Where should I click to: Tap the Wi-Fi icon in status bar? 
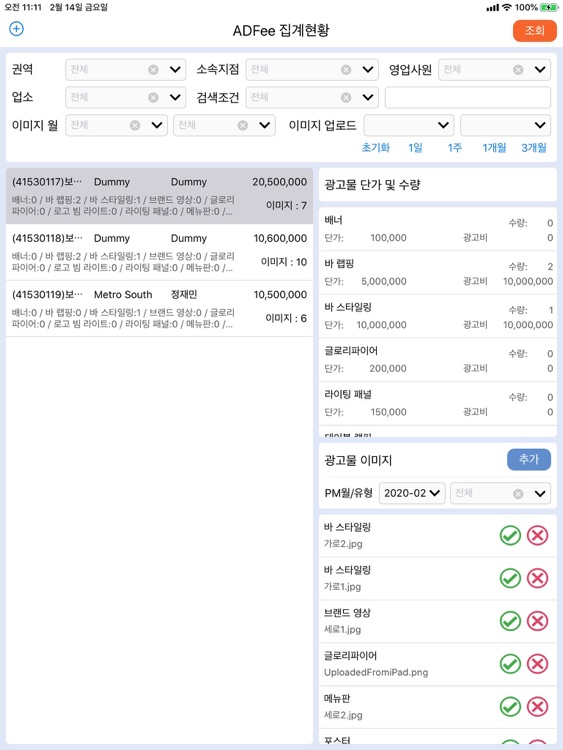[506, 7]
